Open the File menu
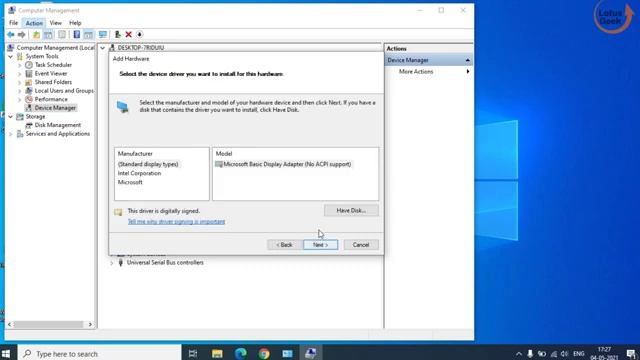Image resolution: width=640 pixels, height=360 pixels. pos(13,23)
